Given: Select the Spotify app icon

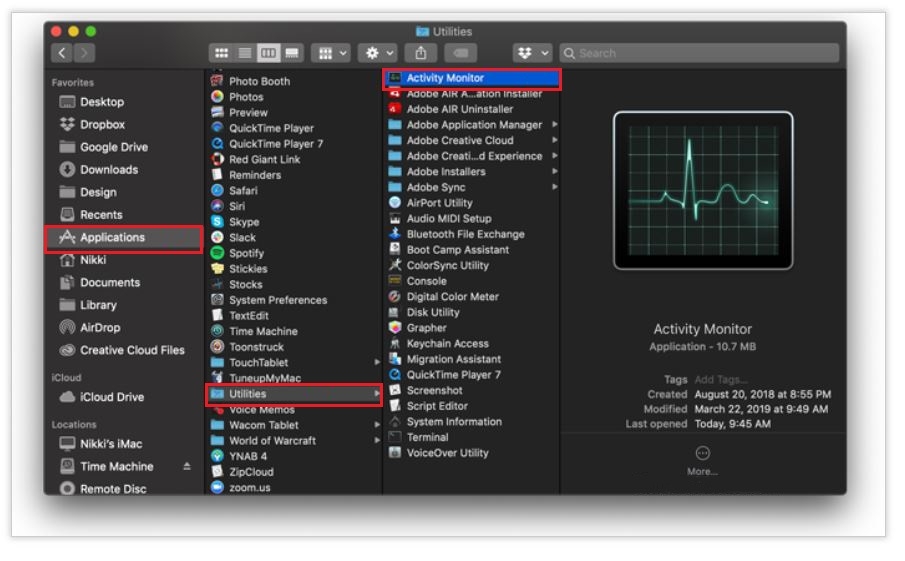Looking at the screenshot, I should (218, 252).
